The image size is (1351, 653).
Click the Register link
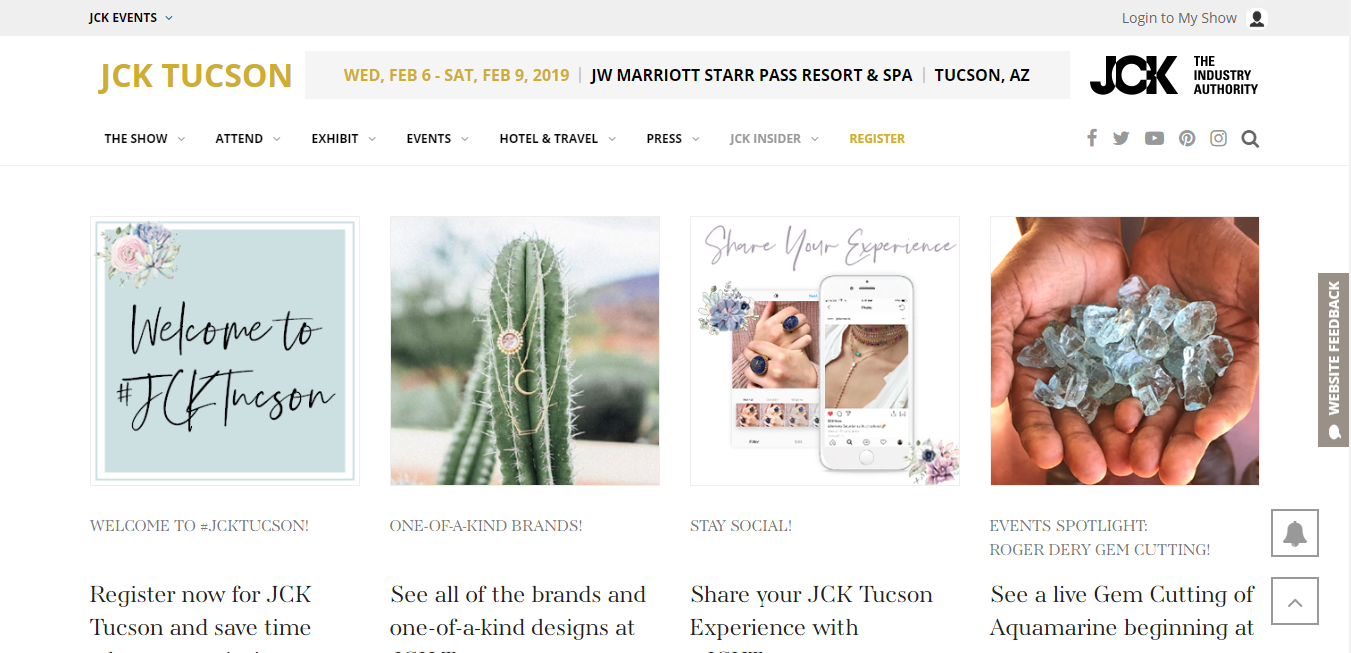[x=877, y=139]
